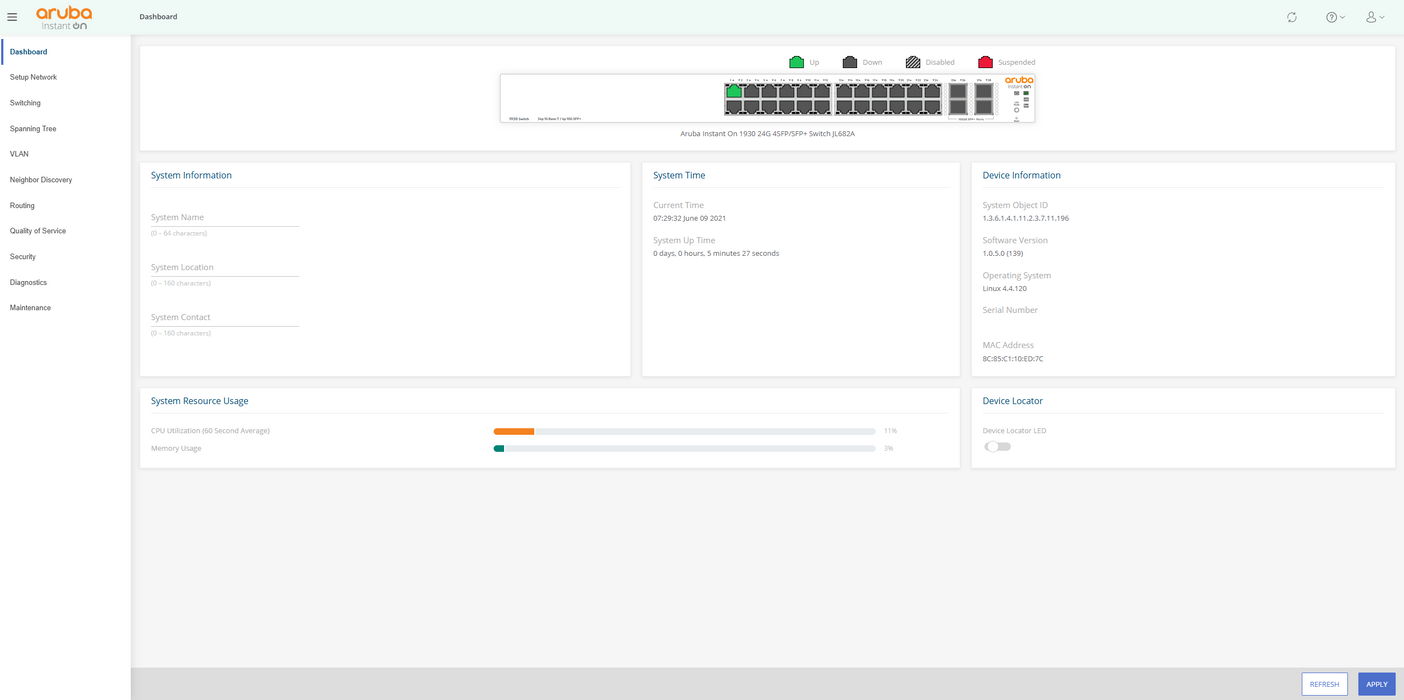Click the current time value 07:29:32 June 09 2021
The width and height of the screenshot is (1404, 700).
(689, 218)
